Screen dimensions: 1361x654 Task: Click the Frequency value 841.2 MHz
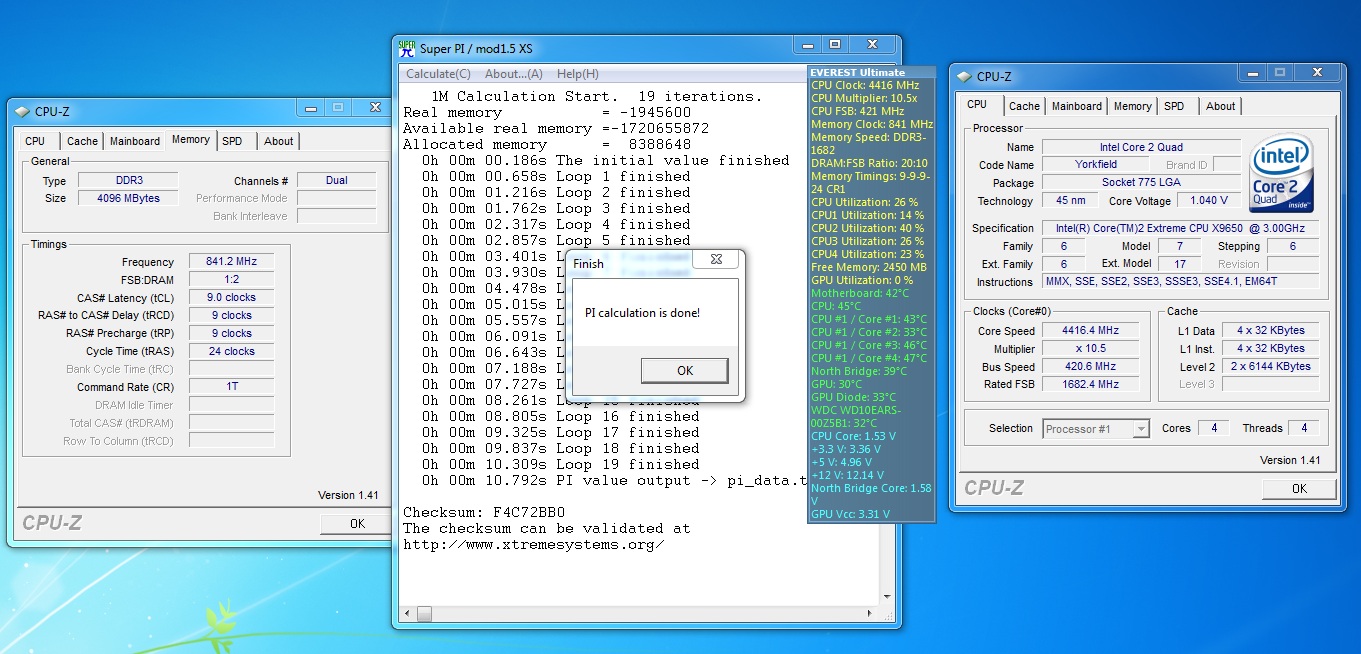pyautogui.click(x=231, y=262)
